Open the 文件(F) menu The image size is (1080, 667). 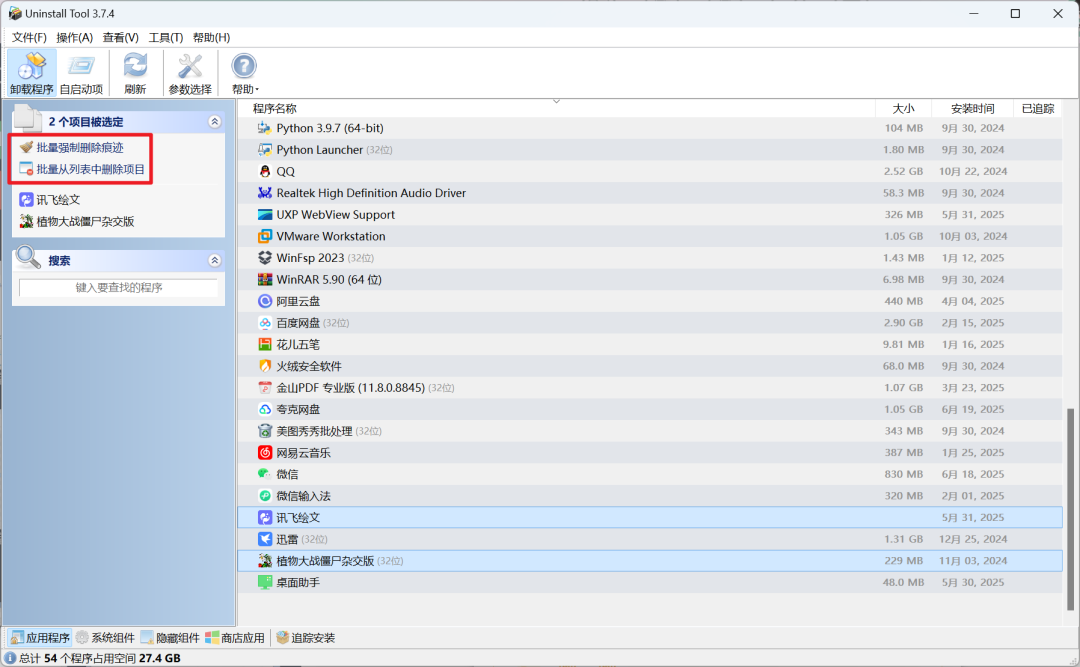pos(29,37)
